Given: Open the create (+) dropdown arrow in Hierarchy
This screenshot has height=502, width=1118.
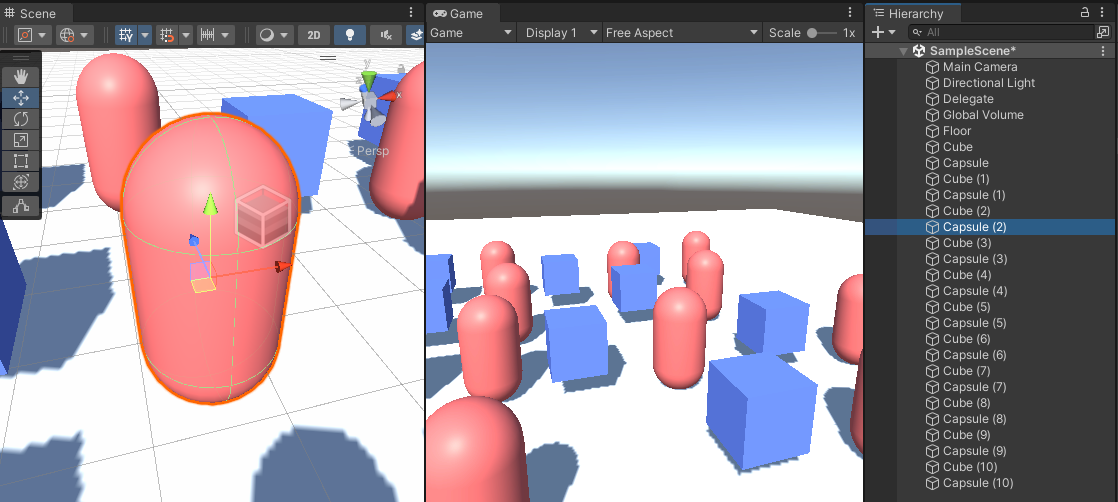Looking at the screenshot, I should click(x=892, y=33).
